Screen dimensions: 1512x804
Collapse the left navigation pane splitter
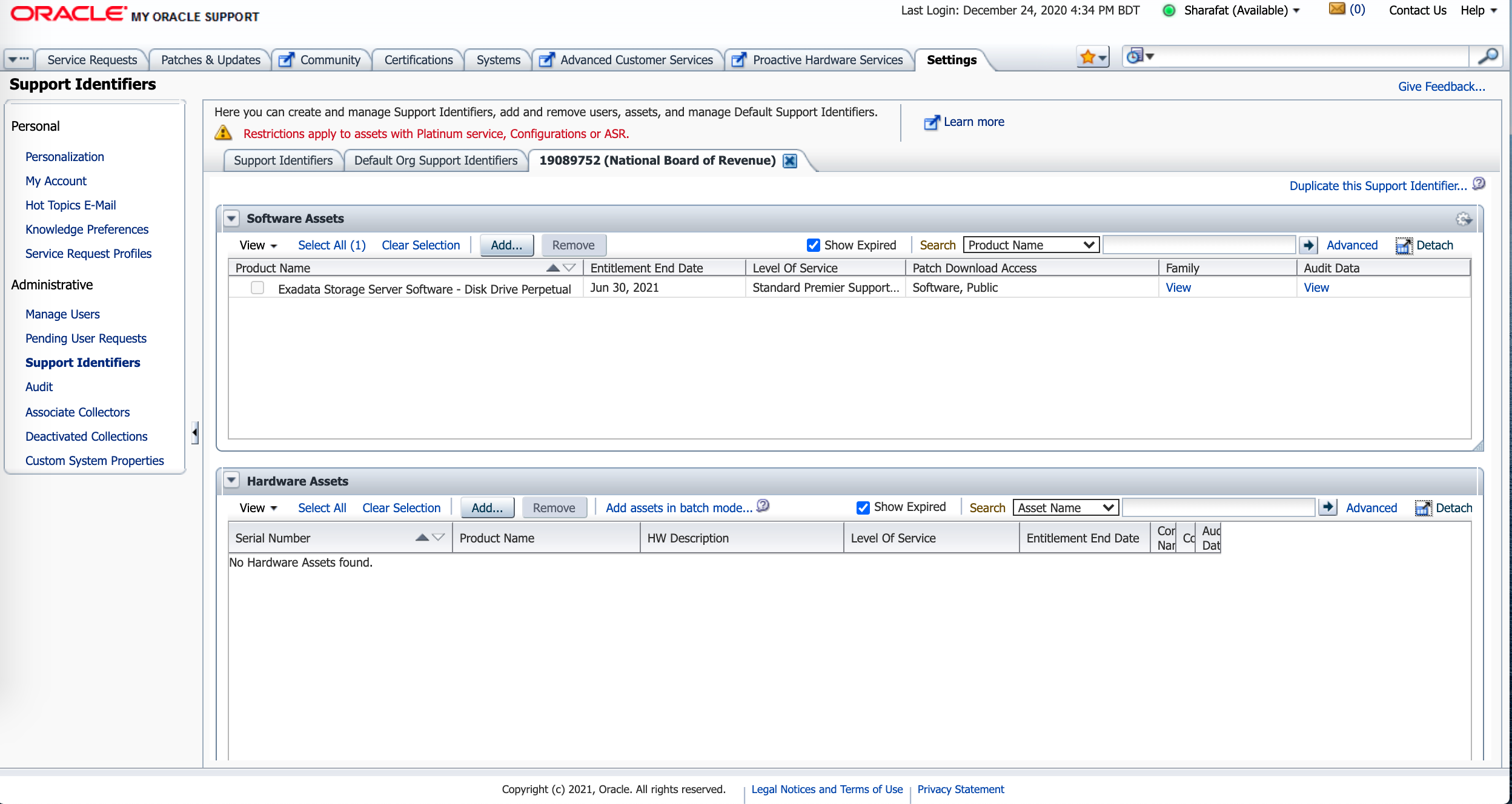(194, 432)
